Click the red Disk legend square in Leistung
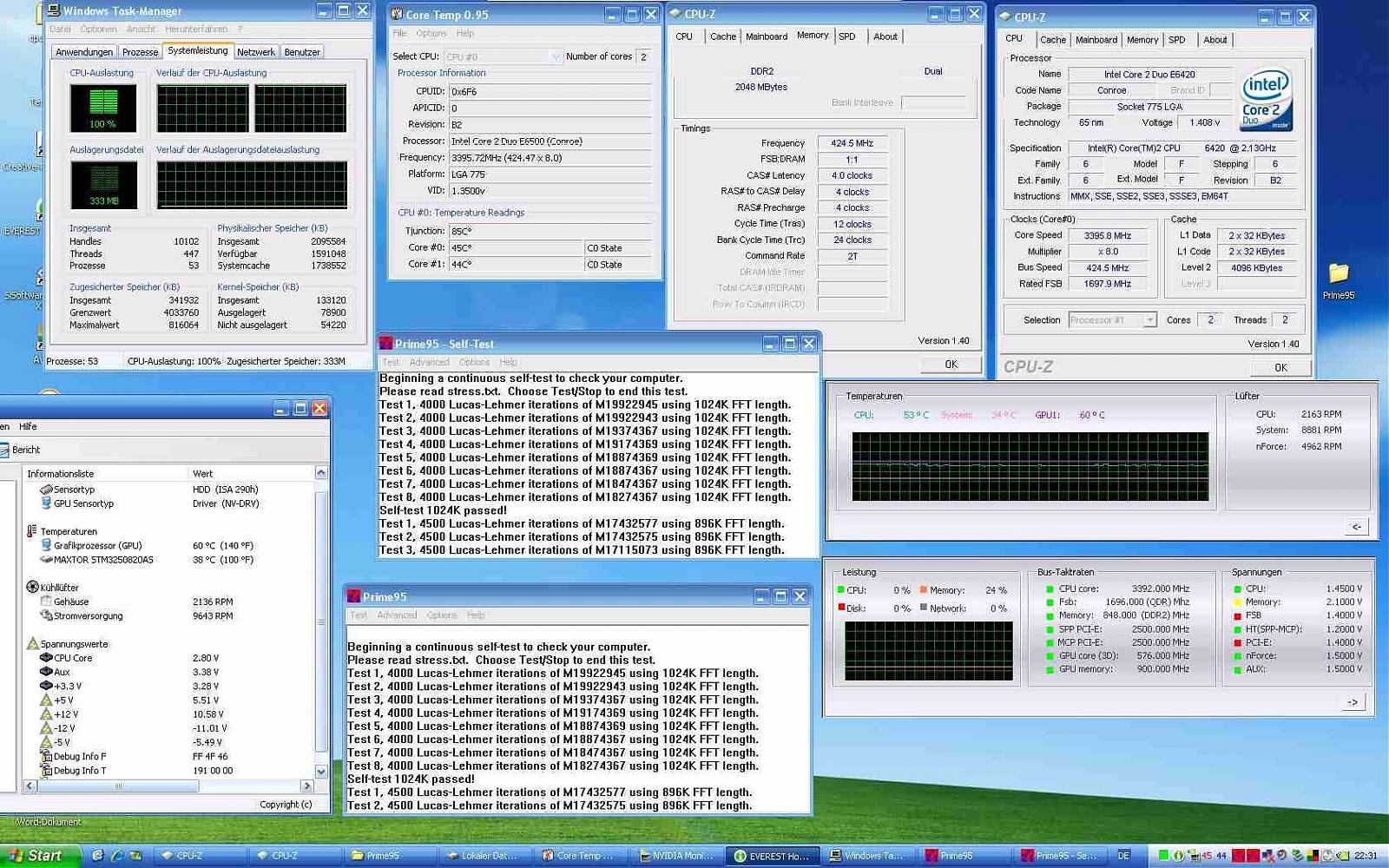Image resolution: width=1389 pixels, height=868 pixels. (x=841, y=608)
